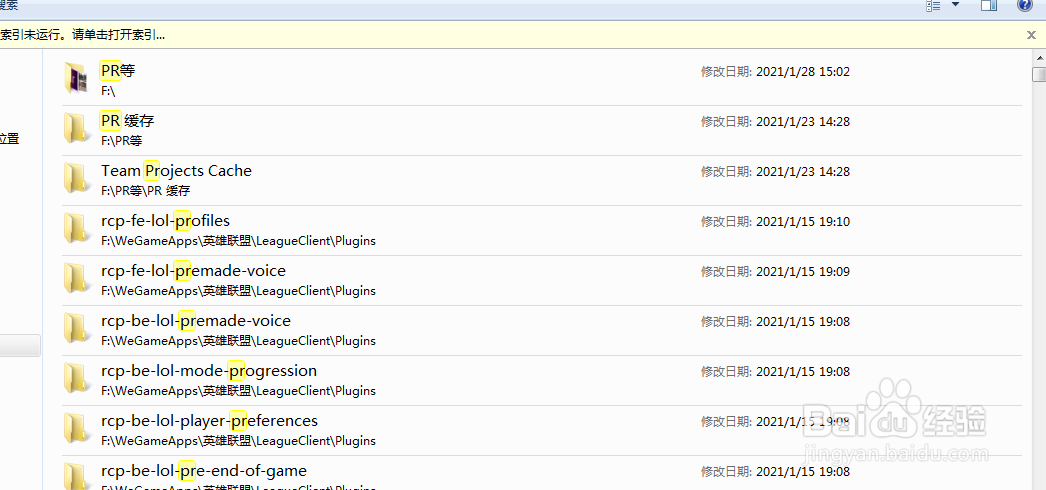
Task: Dismiss the index notification bar with X
Action: 1031,35
